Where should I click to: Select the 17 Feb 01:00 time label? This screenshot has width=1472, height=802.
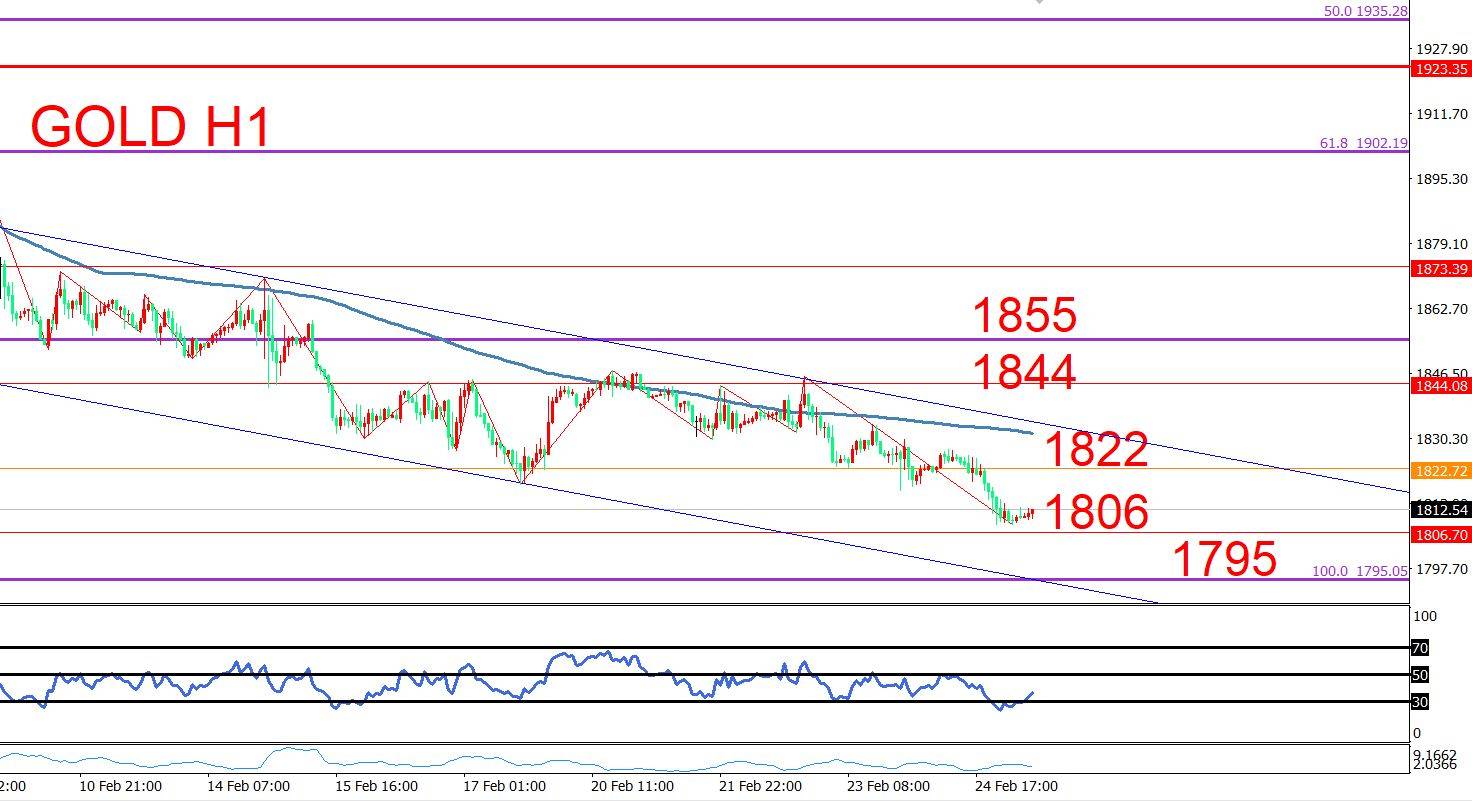click(x=505, y=786)
